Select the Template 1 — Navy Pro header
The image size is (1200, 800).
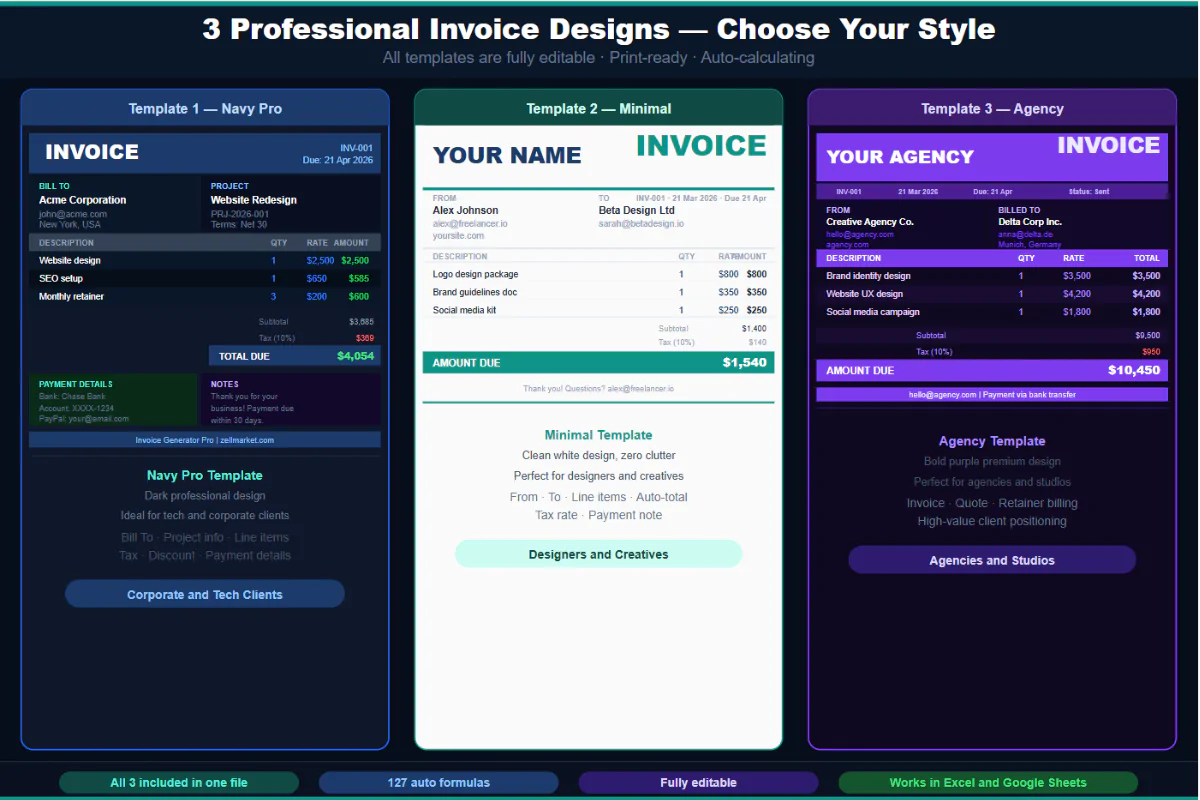(x=204, y=108)
